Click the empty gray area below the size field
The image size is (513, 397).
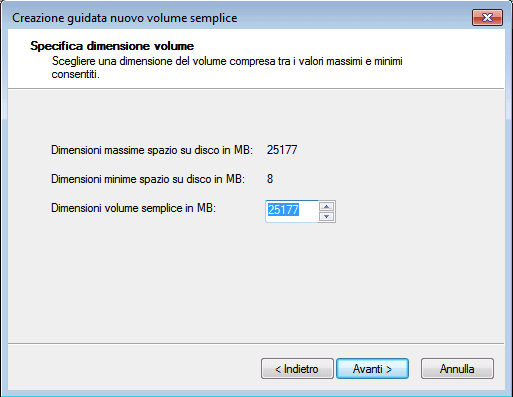tap(256, 283)
